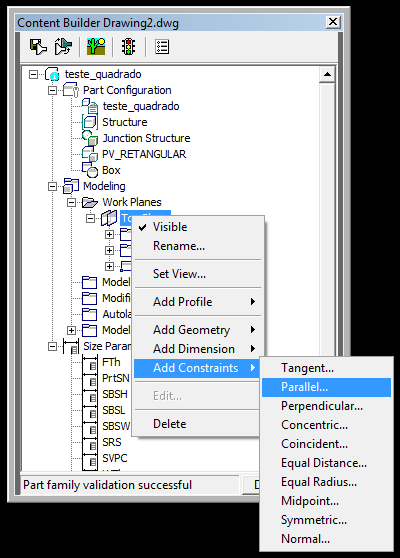Collapse the Work Planes node

[x=72, y=202]
